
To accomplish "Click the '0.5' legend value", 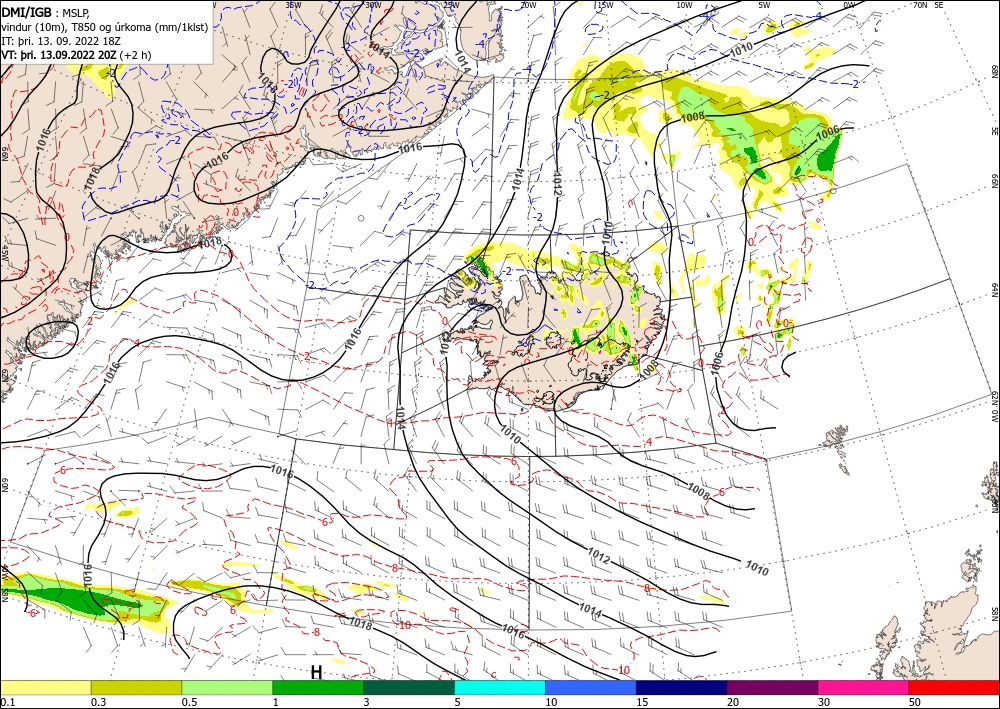I will (188, 702).
